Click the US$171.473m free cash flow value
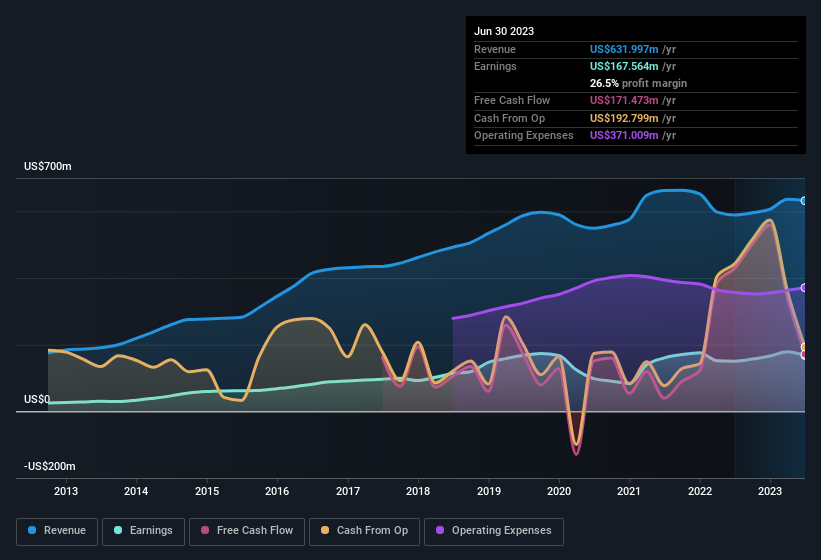 click(x=624, y=100)
